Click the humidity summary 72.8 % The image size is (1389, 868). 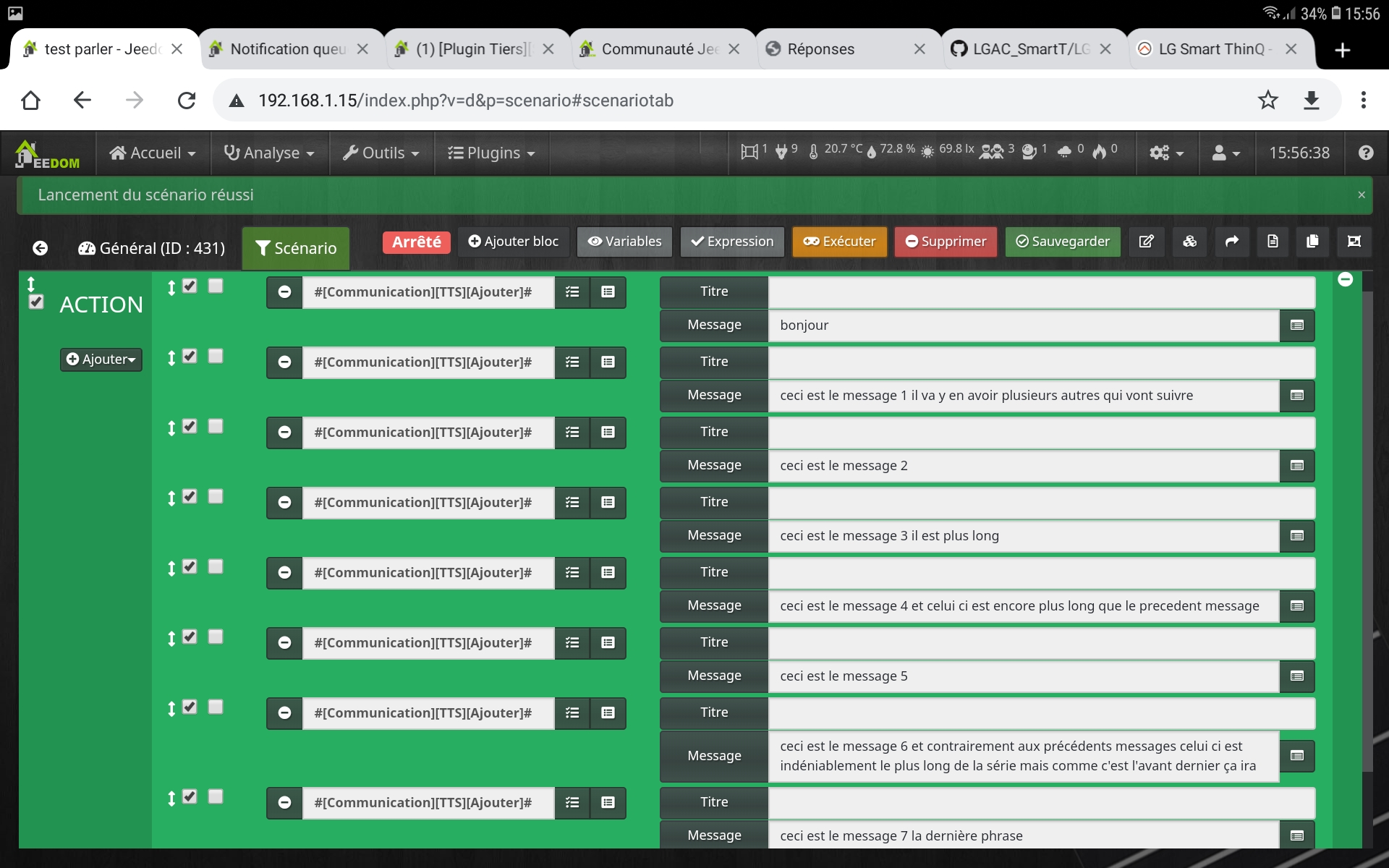pyautogui.click(x=891, y=150)
